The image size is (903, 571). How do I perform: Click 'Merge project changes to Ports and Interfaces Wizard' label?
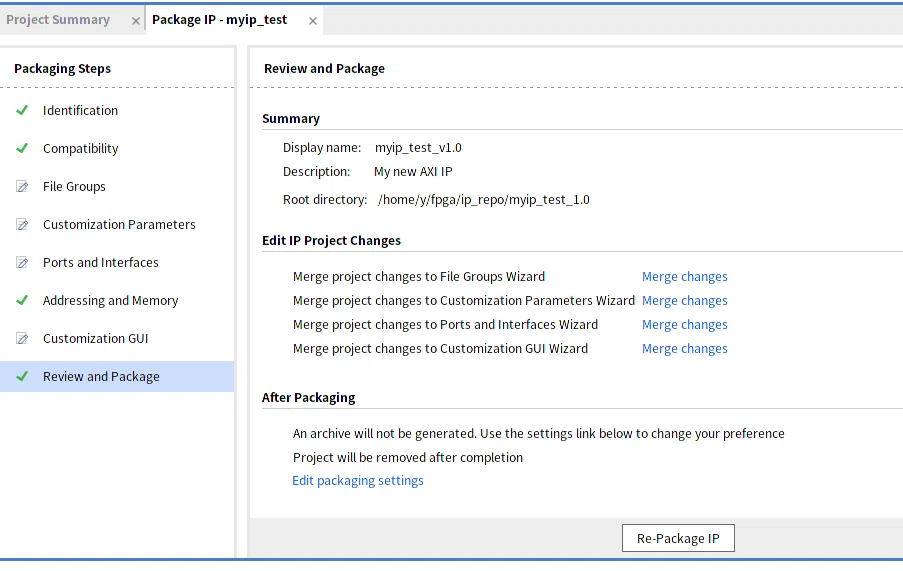[445, 325]
